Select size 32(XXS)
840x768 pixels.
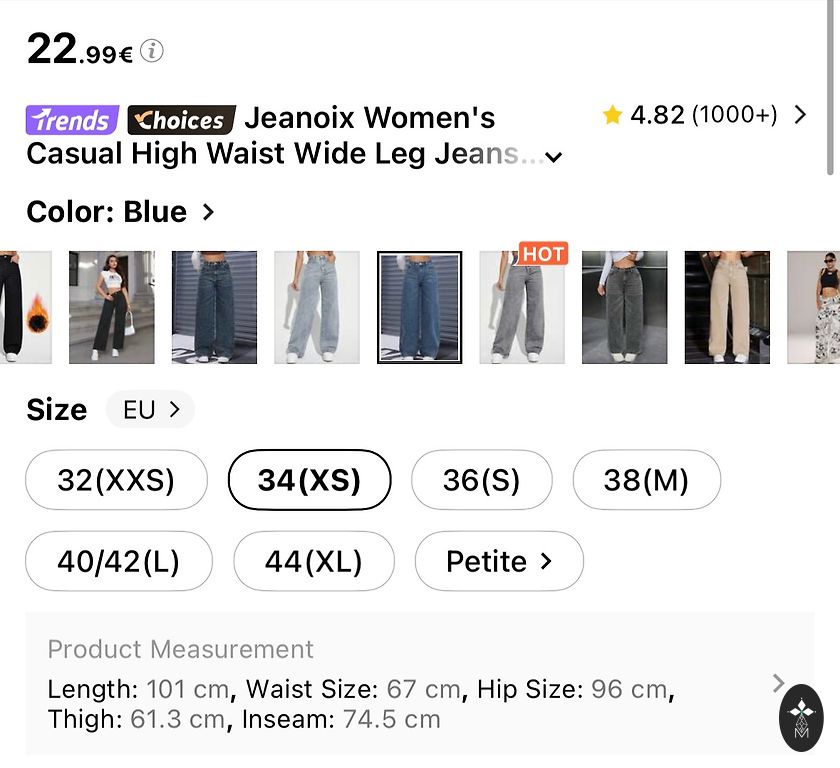pos(116,480)
